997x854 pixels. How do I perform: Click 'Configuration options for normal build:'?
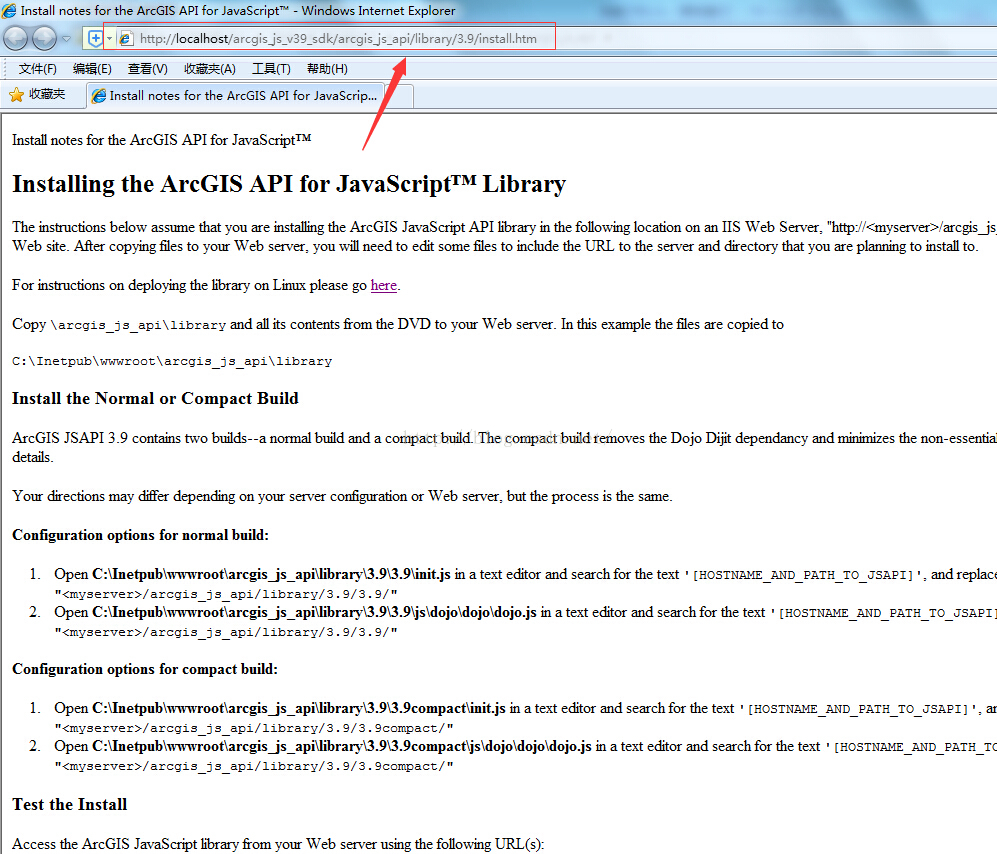[x=141, y=535]
